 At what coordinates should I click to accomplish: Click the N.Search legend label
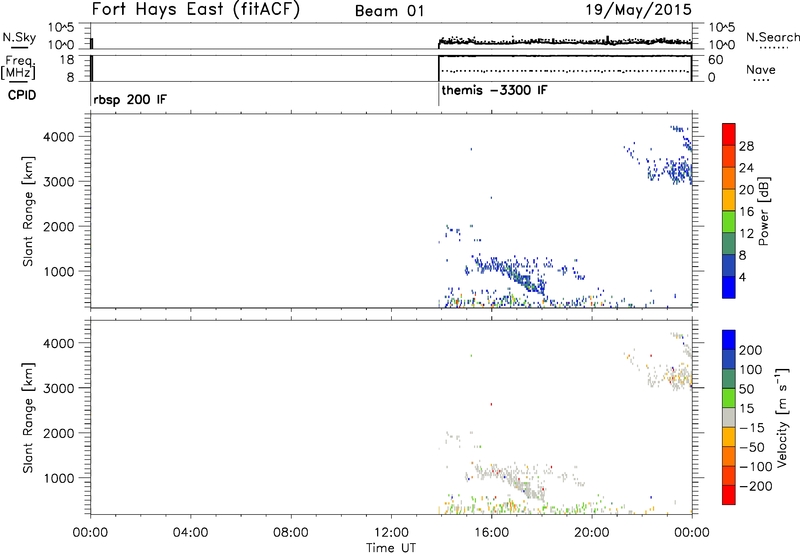click(x=772, y=37)
